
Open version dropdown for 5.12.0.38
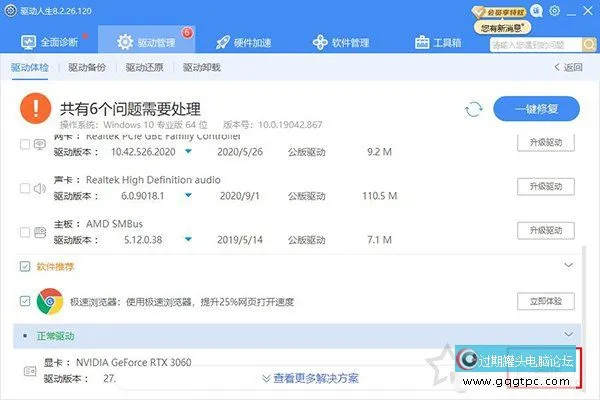click(188, 240)
